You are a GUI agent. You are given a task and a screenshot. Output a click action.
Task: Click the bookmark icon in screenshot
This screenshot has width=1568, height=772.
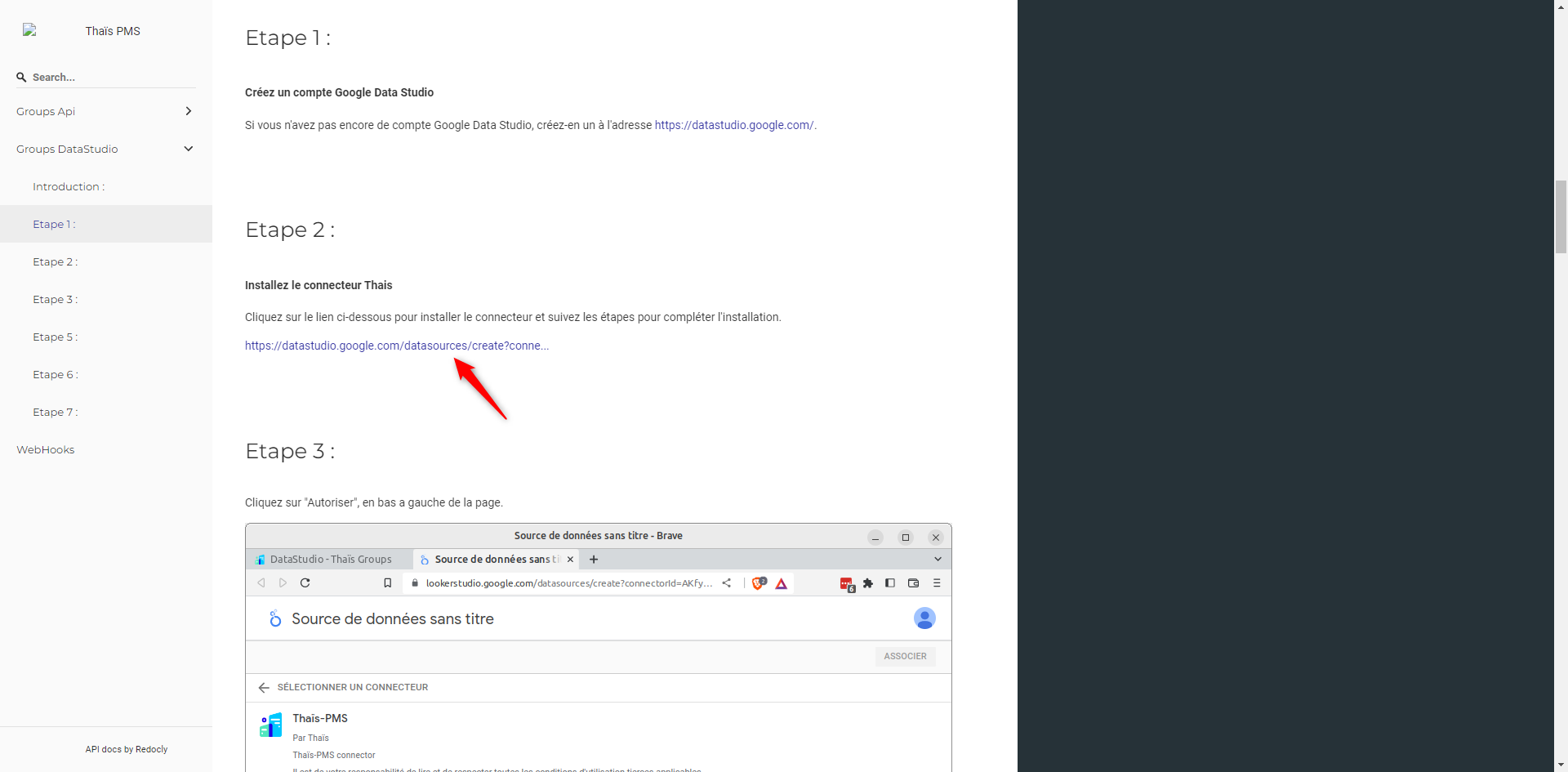click(x=388, y=583)
